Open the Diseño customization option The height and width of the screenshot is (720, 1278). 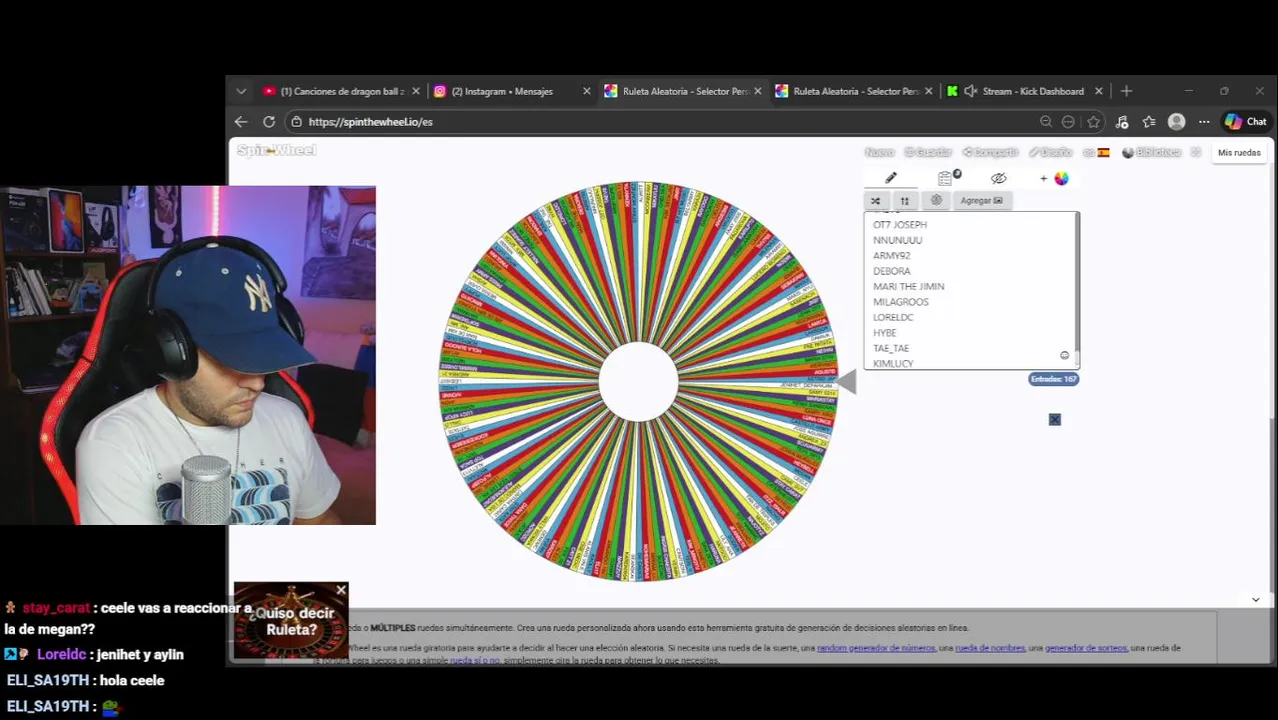click(1051, 152)
